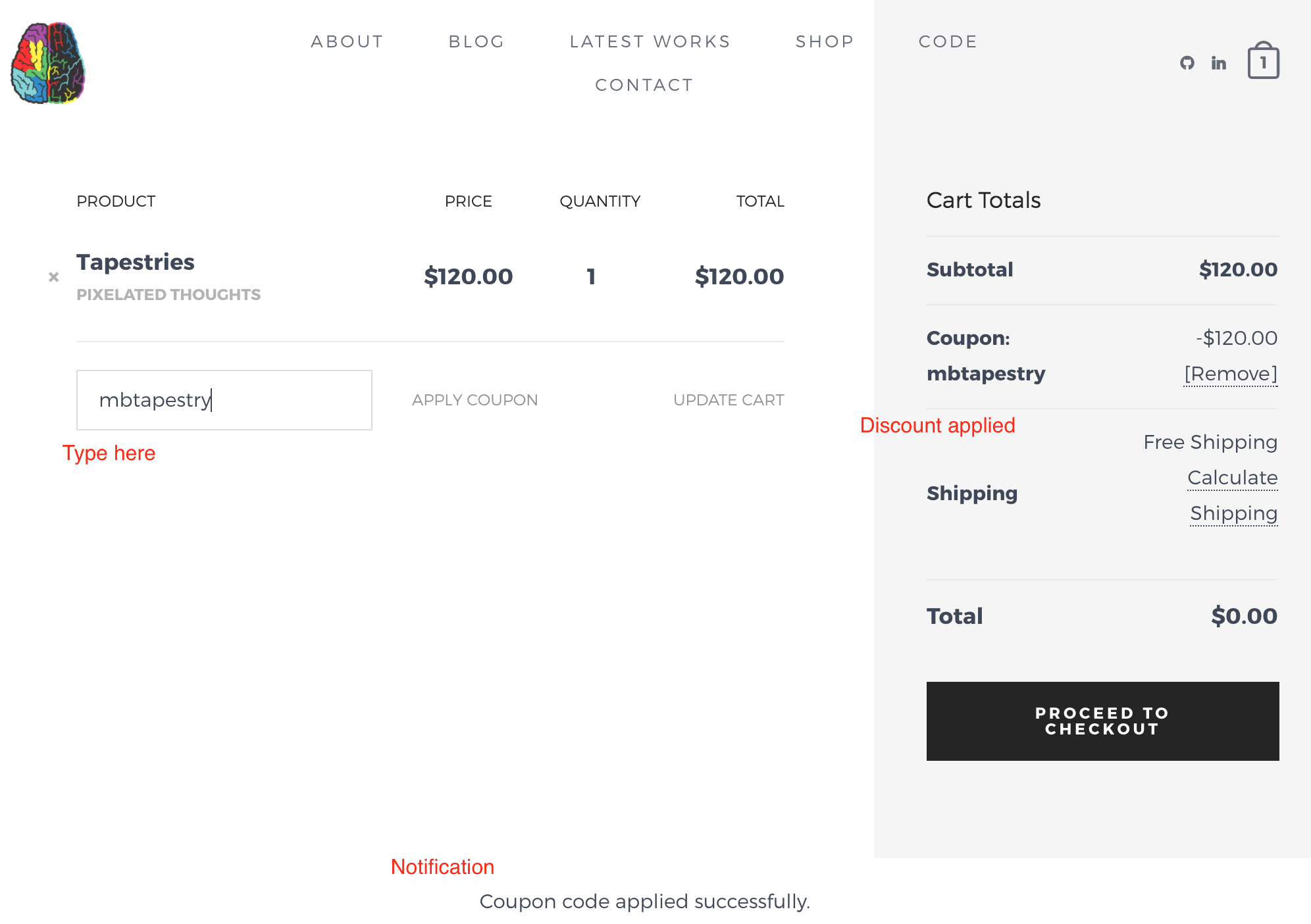Click the Tapestries product link

click(136, 262)
